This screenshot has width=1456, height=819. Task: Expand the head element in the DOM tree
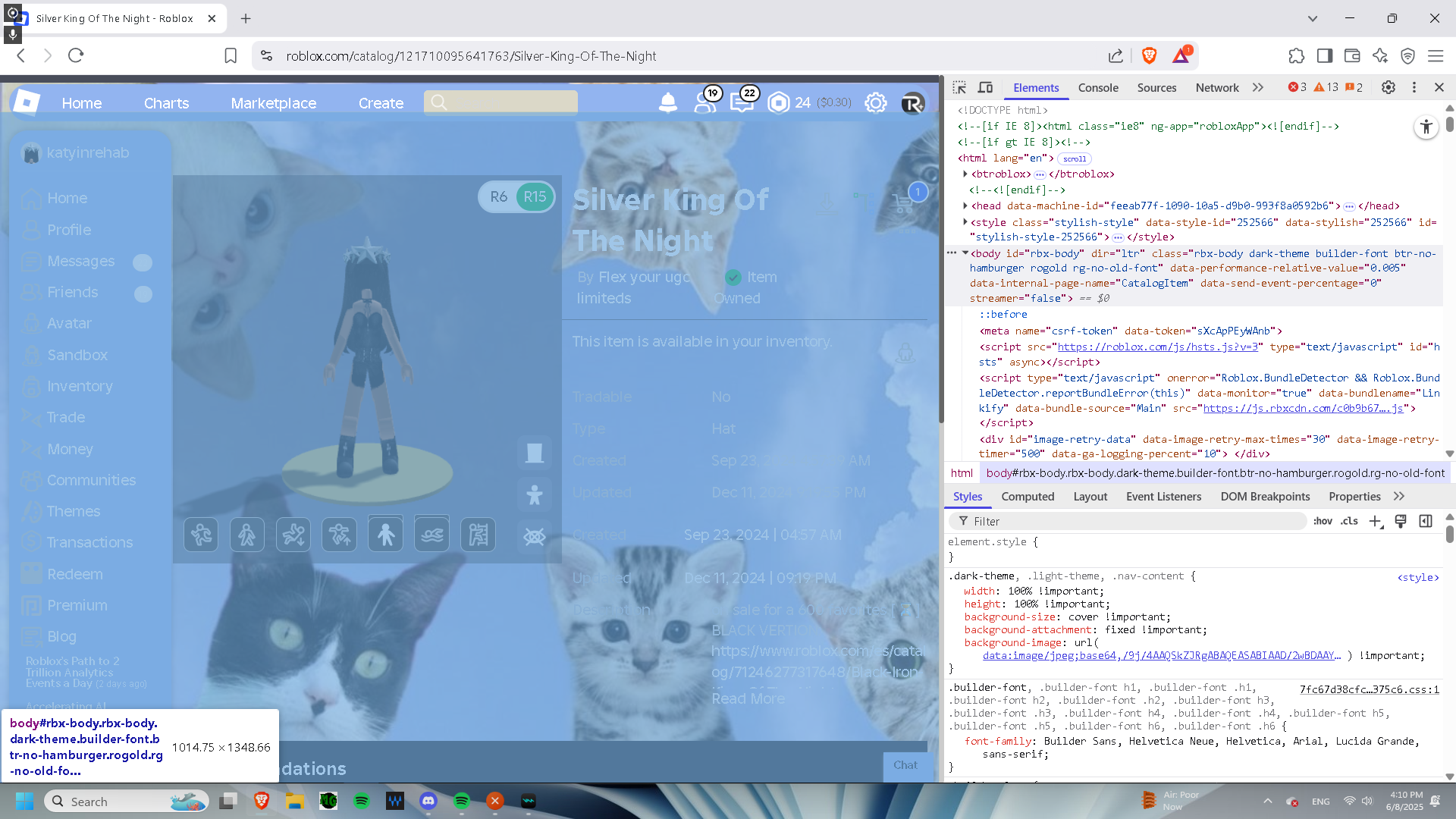[965, 206]
